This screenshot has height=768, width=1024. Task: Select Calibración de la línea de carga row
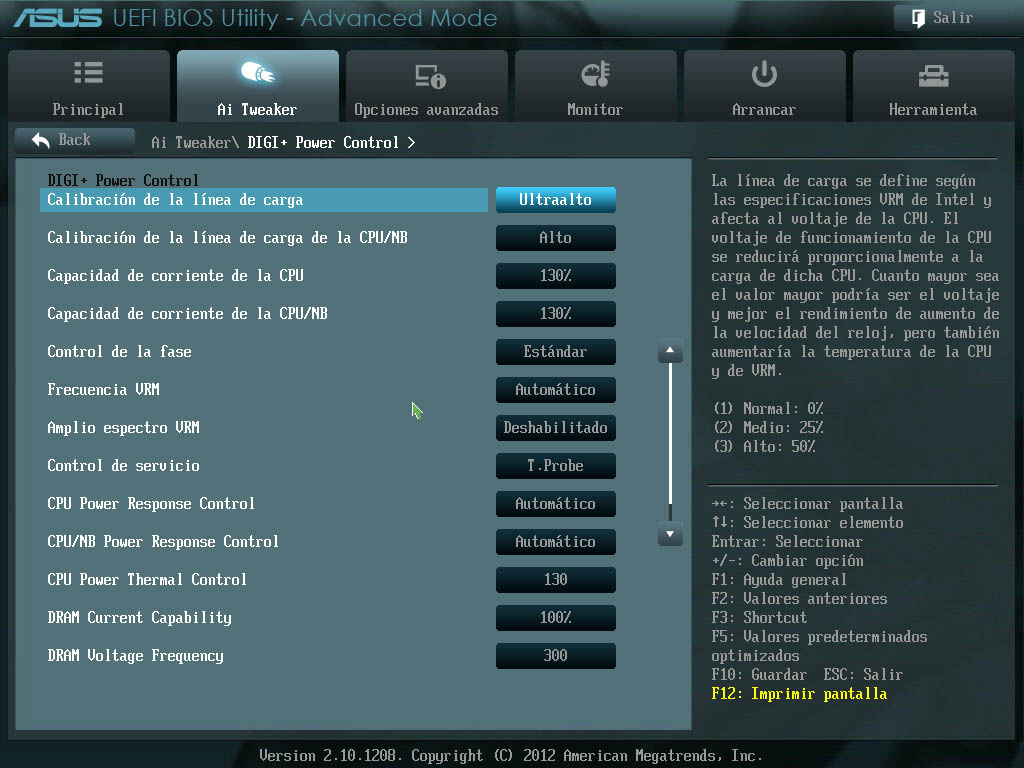point(264,200)
